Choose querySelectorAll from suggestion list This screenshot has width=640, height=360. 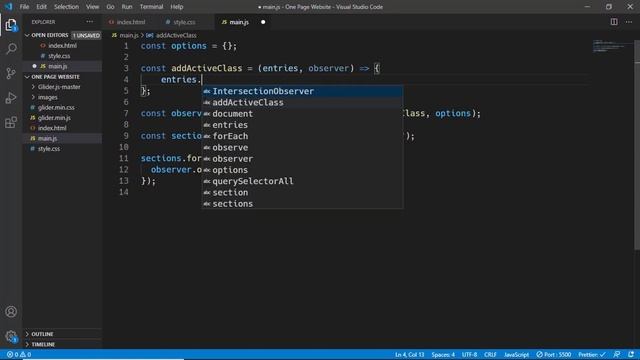click(302, 181)
